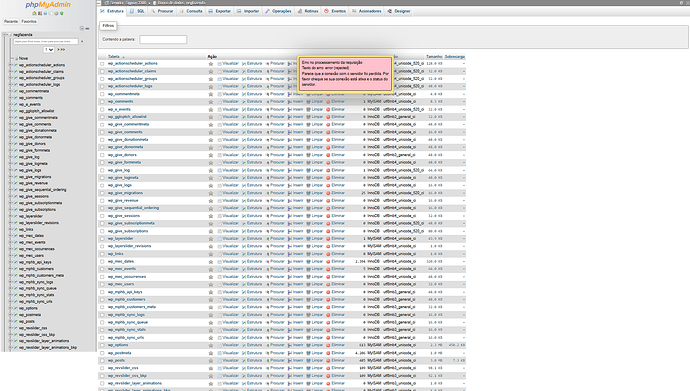Open the page number dropdown in sidebar
The width and height of the screenshot is (690, 391).
(x=49, y=50)
